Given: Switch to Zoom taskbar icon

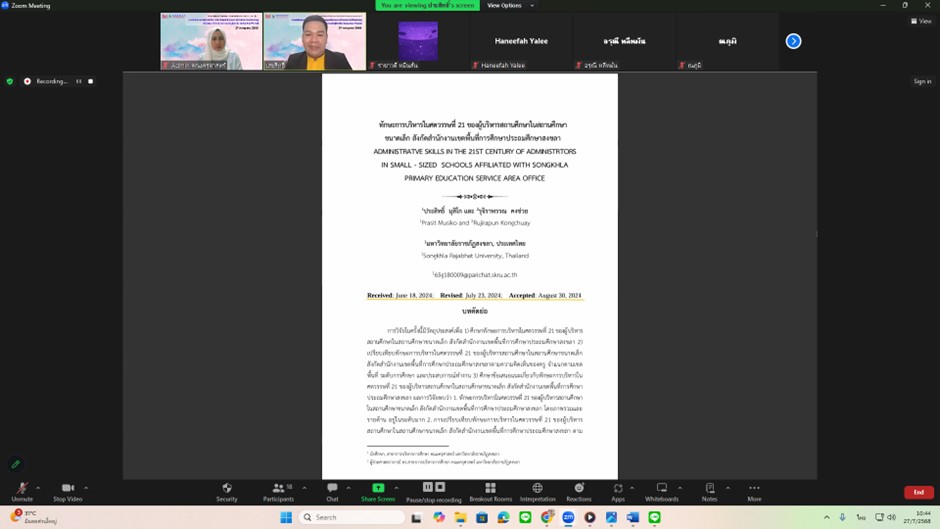Looking at the screenshot, I should coord(568,517).
